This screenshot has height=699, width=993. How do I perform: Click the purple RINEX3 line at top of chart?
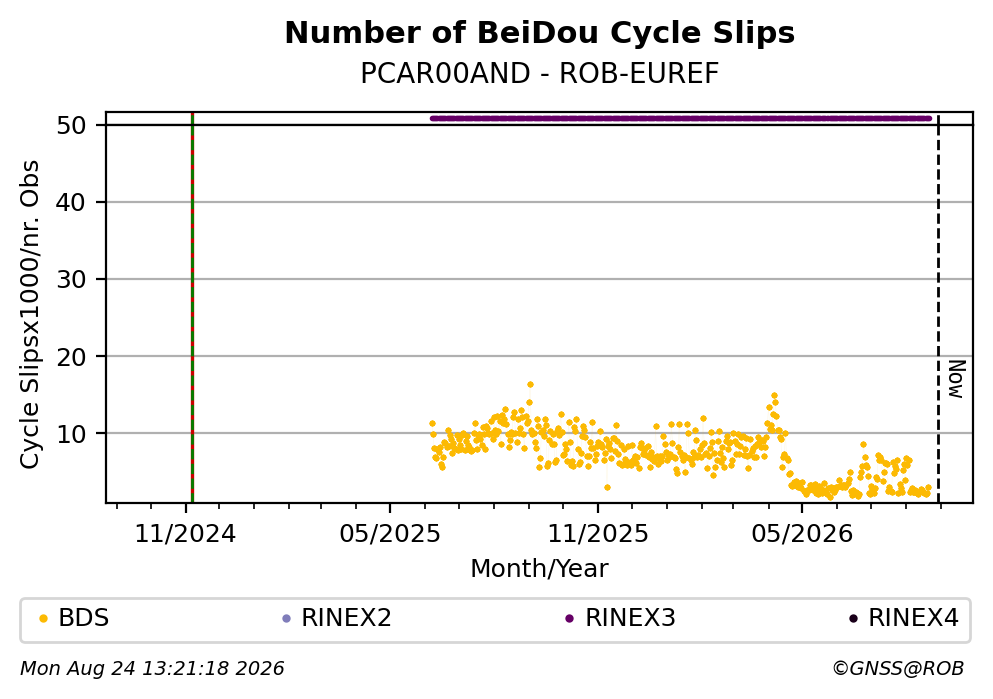pyautogui.click(x=681, y=118)
